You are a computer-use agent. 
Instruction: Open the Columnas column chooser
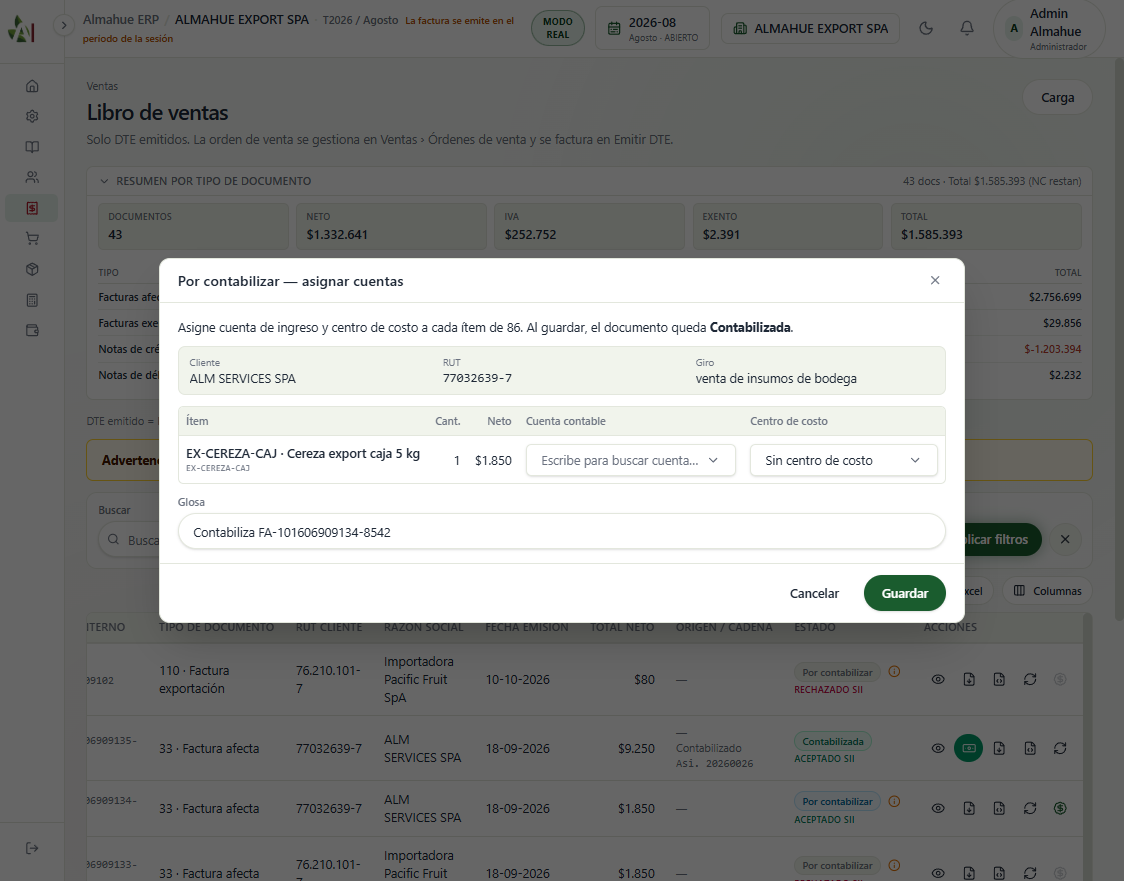click(1047, 591)
